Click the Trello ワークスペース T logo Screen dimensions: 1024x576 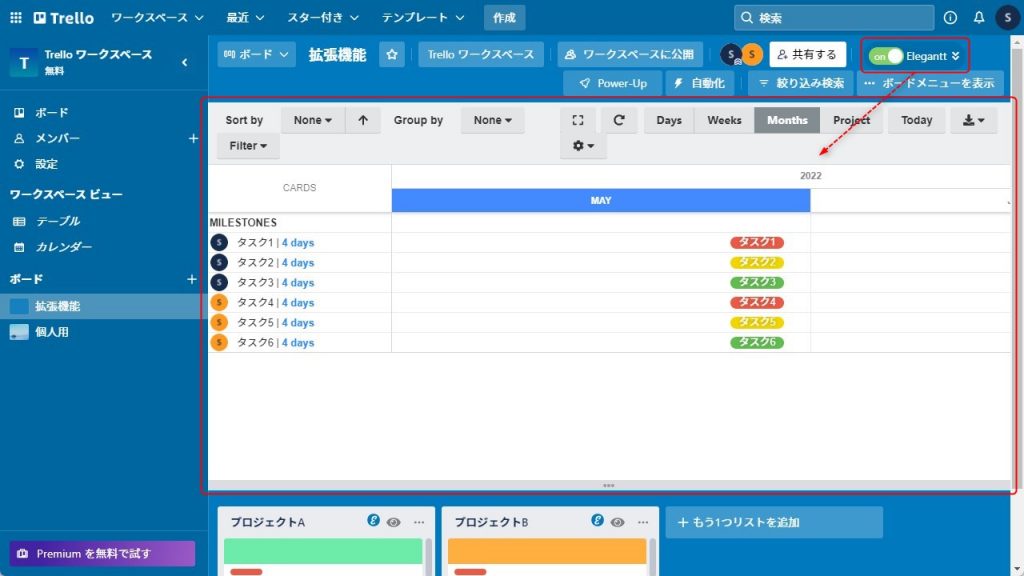(24, 63)
